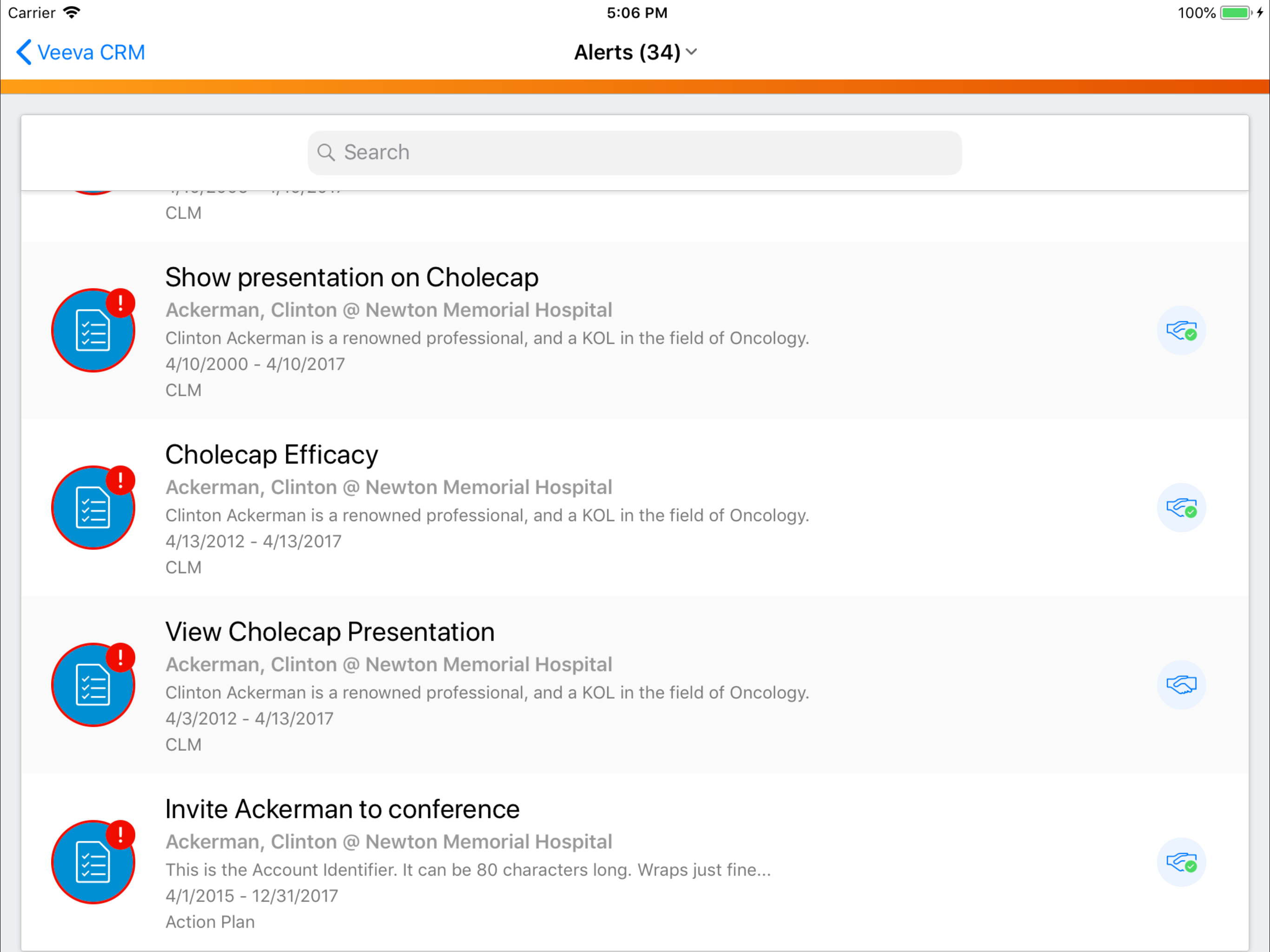The width and height of the screenshot is (1270, 952).
Task: Select Ackerman account under Cholecap Efficacy
Action: point(389,487)
